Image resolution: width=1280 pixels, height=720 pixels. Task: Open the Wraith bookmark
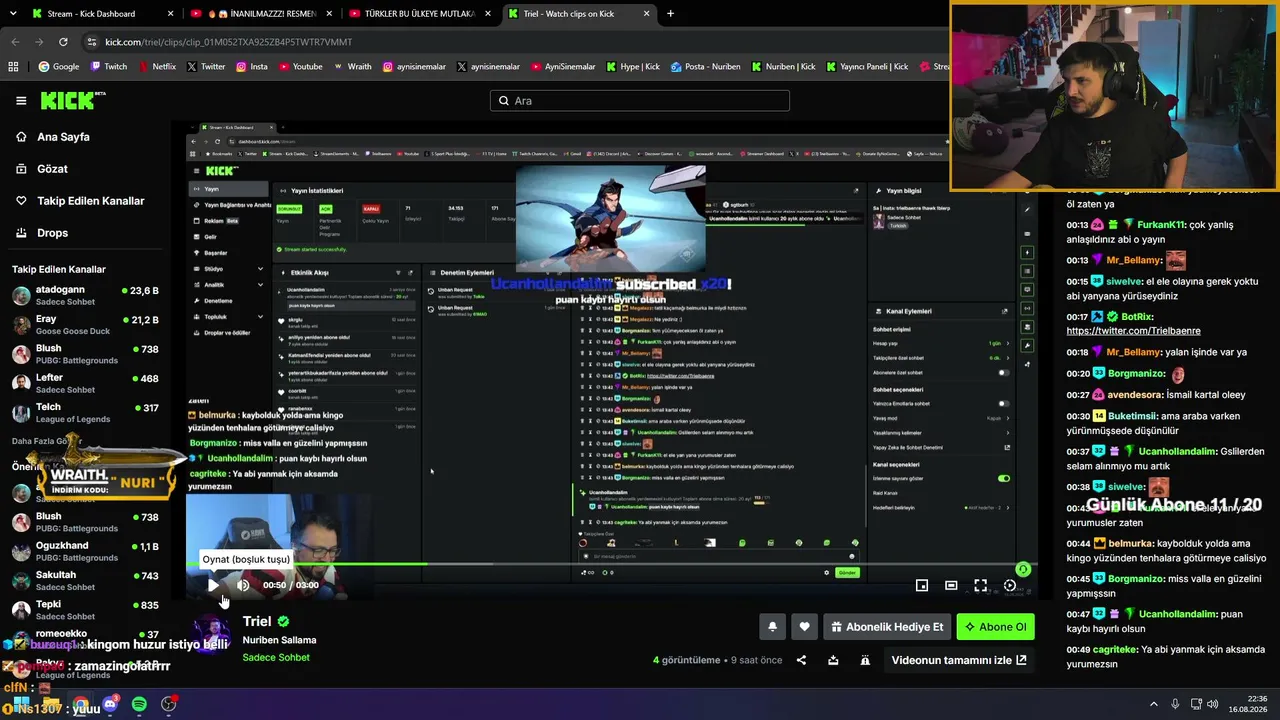click(352, 67)
